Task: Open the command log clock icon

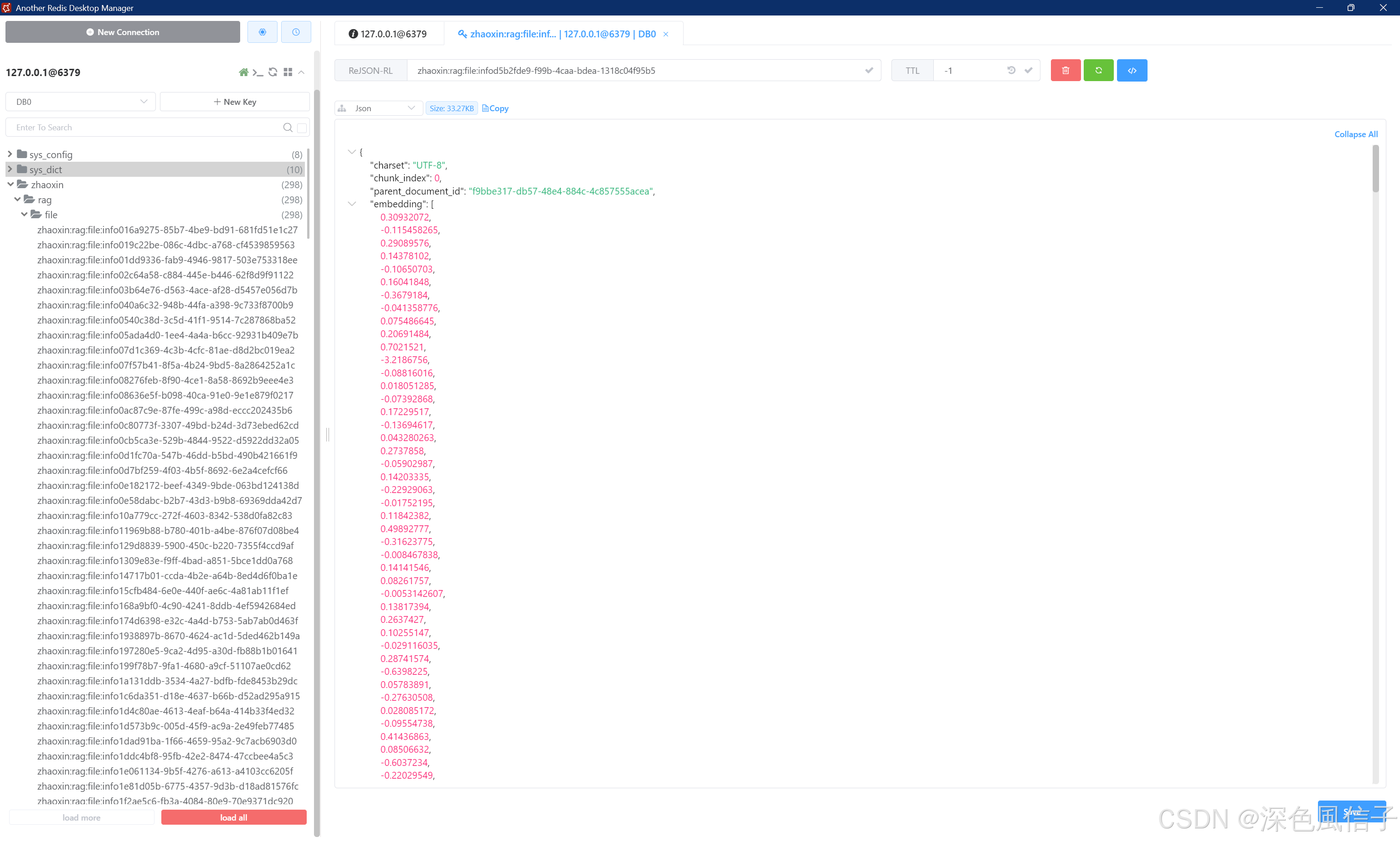Action: pyautogui.click(x=296, y=32)
